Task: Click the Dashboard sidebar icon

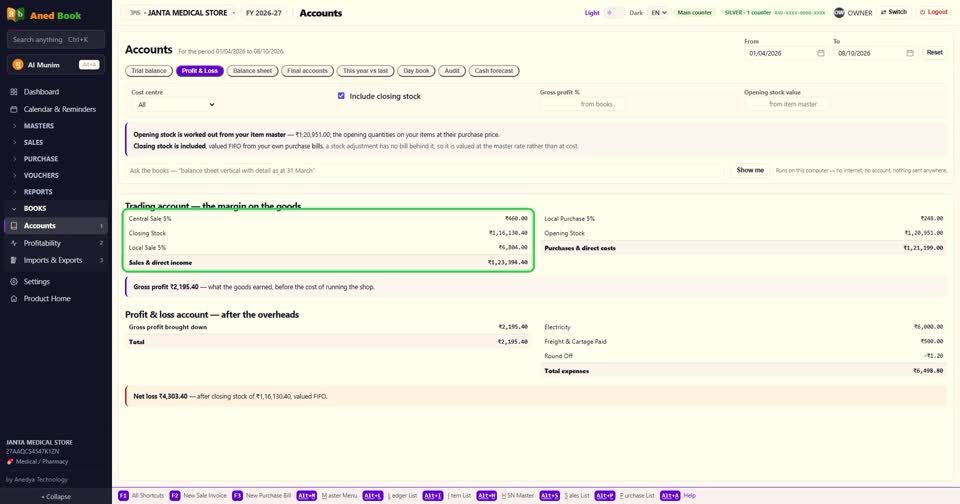Action: click(x=13, y=92)
